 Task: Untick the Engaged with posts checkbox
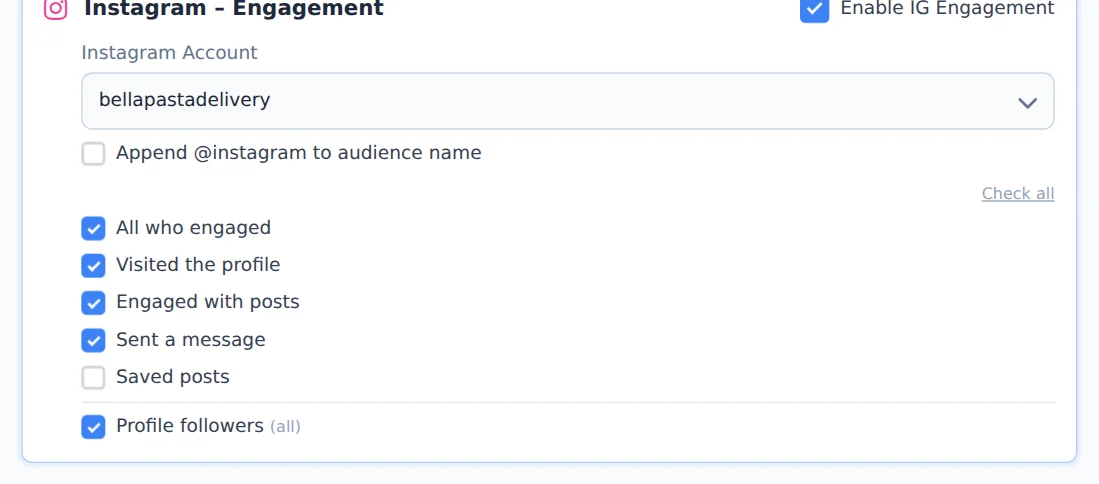93,303
